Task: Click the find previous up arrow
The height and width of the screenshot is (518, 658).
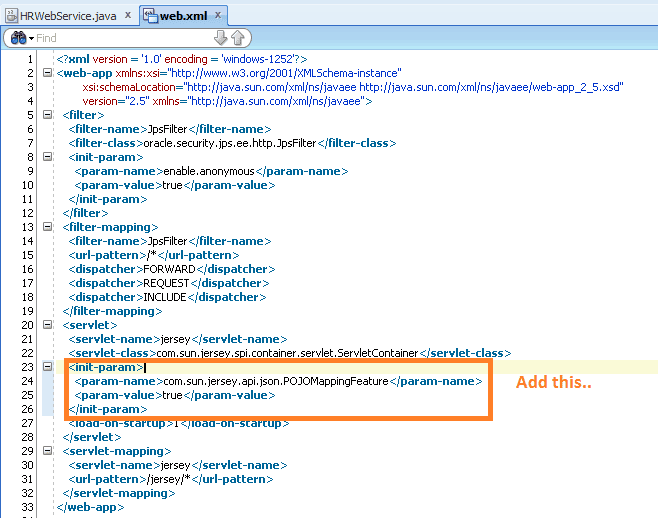Action: click(238, 38)
